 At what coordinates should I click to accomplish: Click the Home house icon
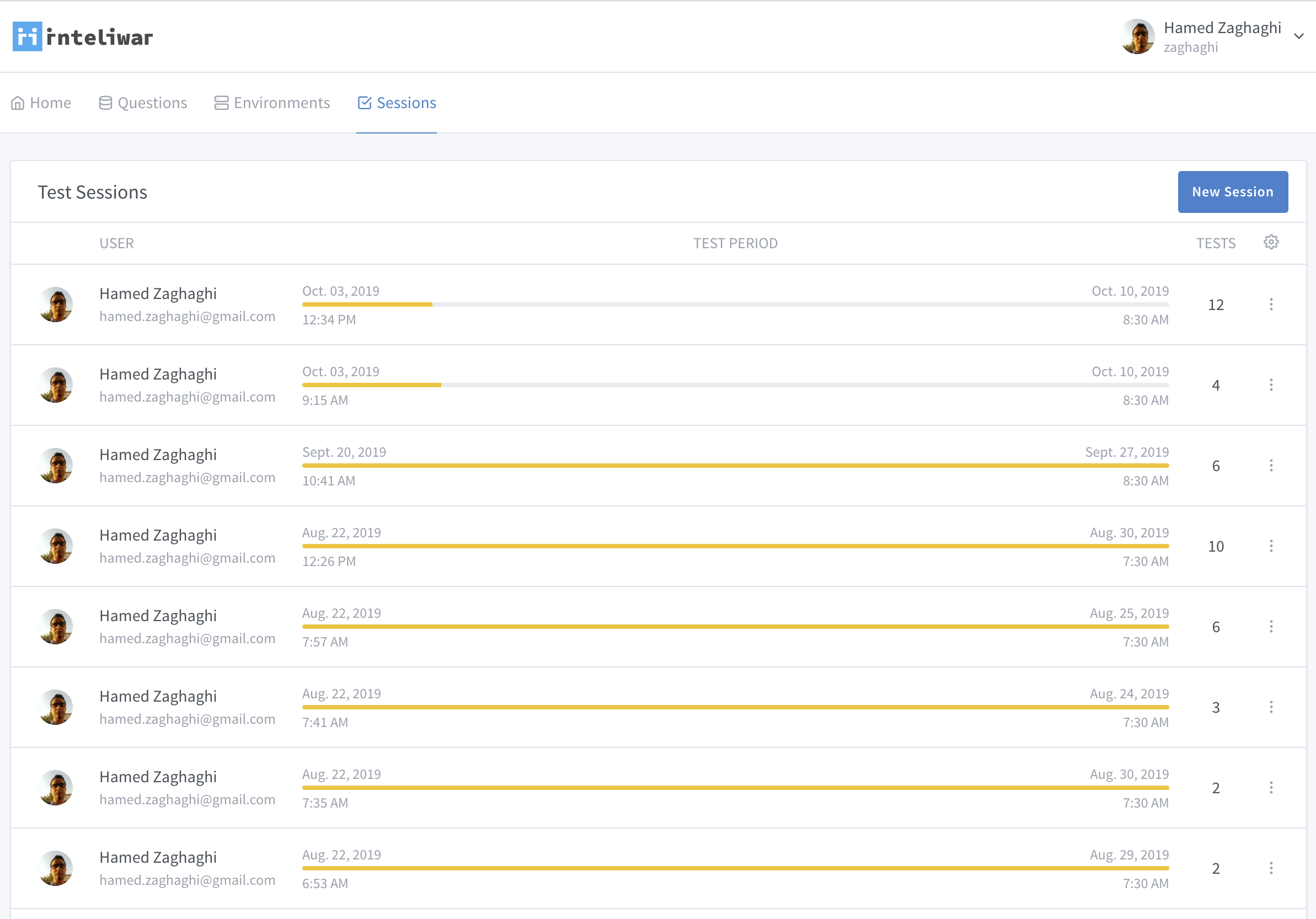(x=18, y=103)
